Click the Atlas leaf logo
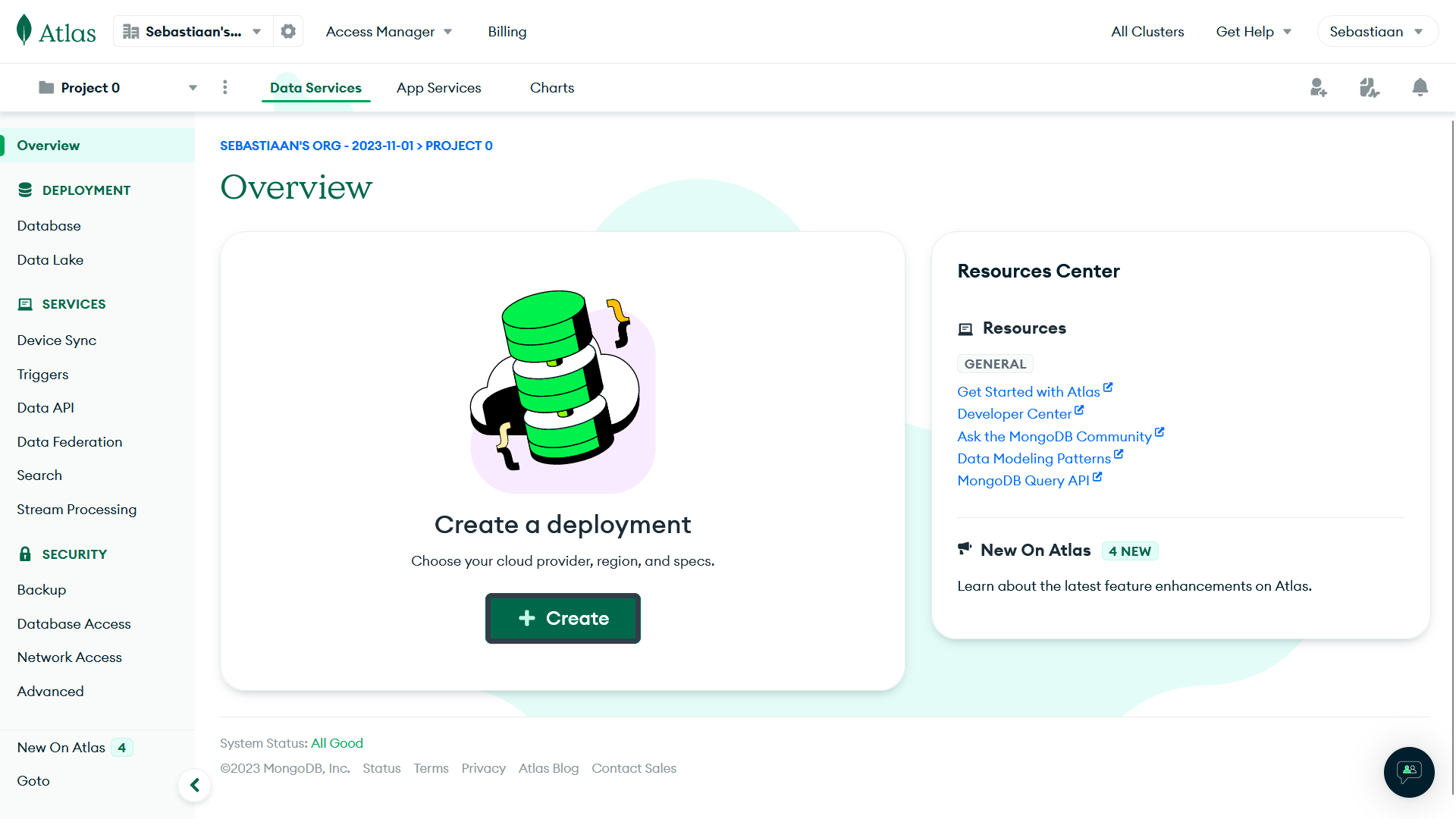1456x819 pixels. (26, 31)
